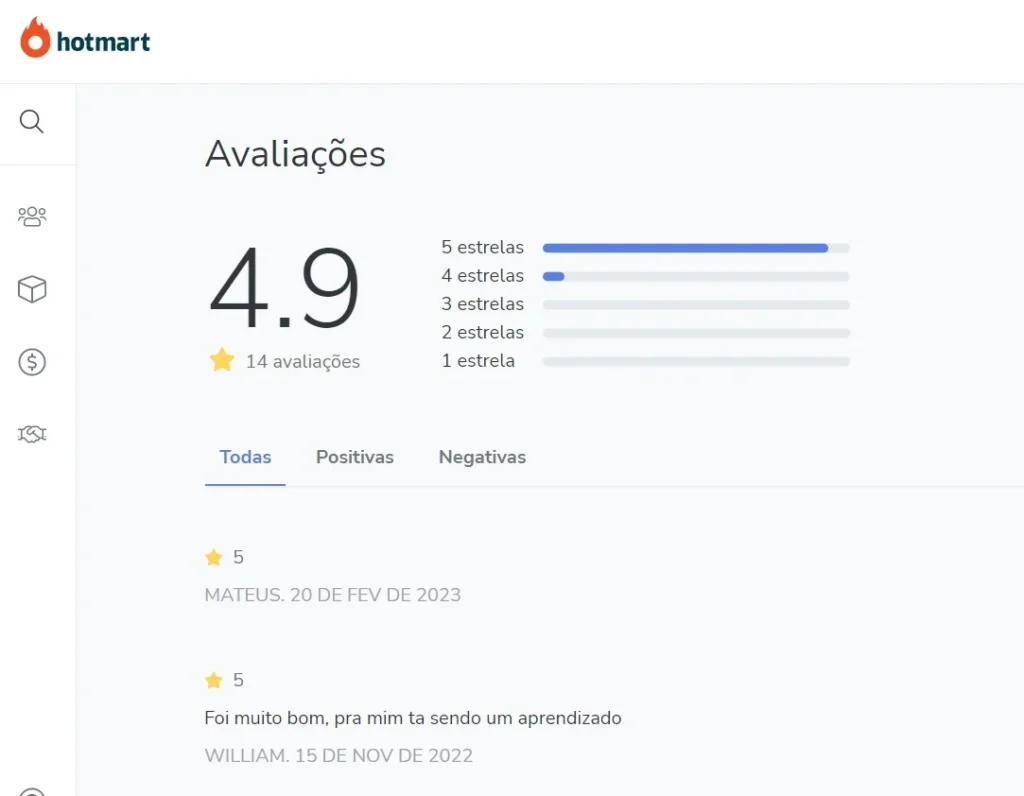This screenshot has width=1024, height=796.
Task: Open the products cube icon in the sidebar
Action: pos(32,289)
